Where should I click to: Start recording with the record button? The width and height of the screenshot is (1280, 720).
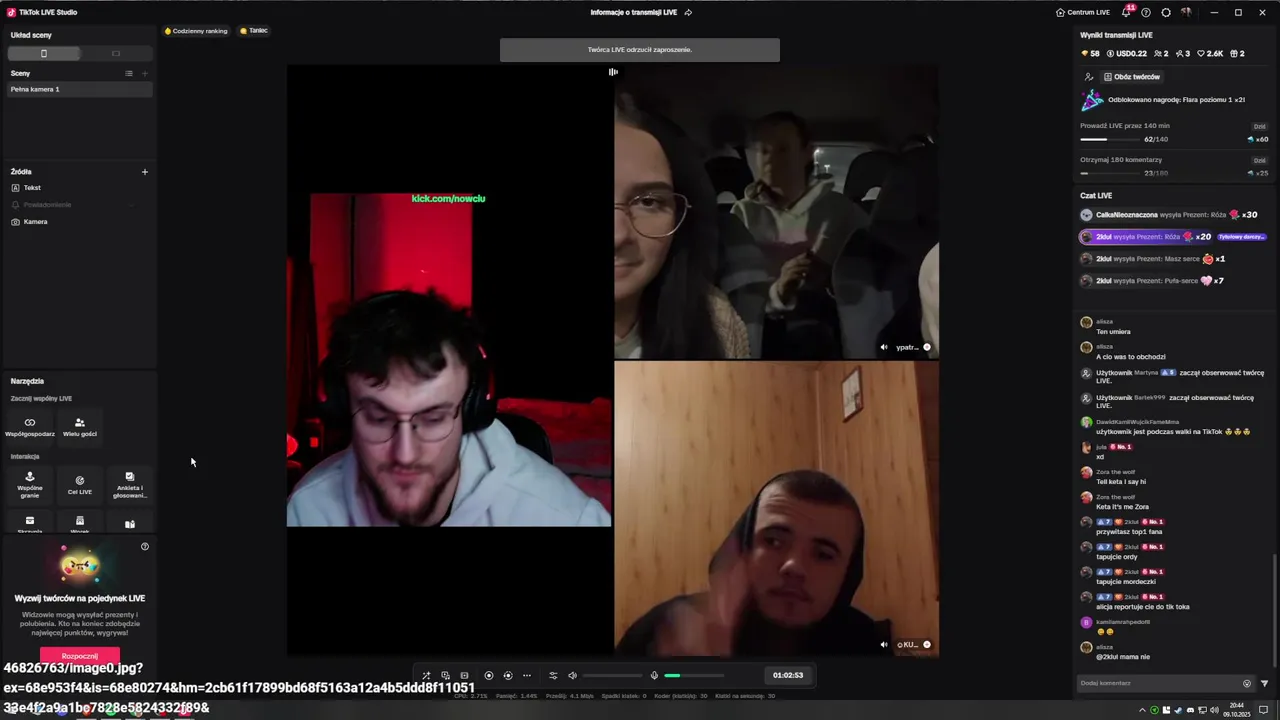tap(488, 675)
